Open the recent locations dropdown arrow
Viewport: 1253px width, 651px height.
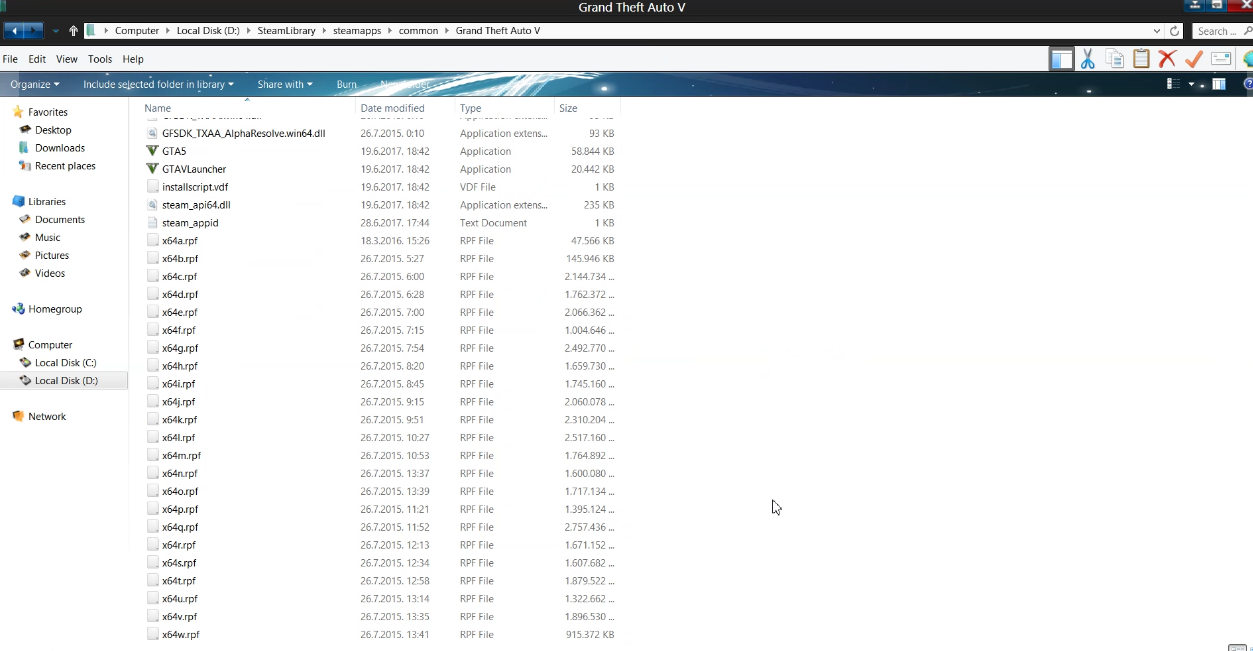coord(56,31)
